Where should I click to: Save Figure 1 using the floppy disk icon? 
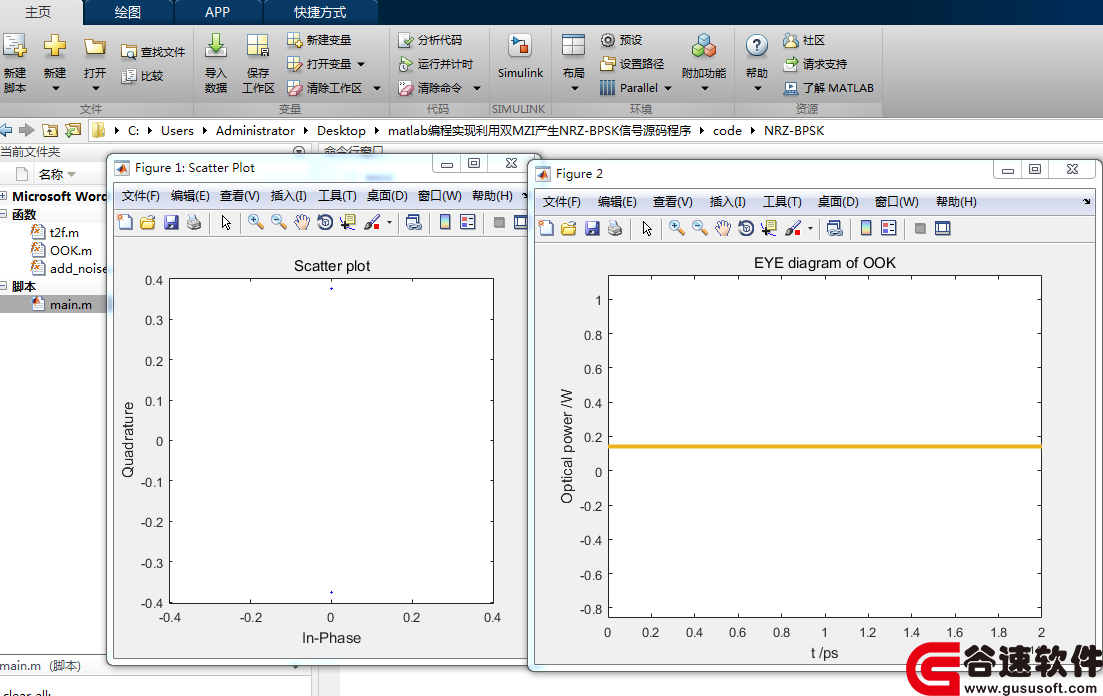pos(171,222)
